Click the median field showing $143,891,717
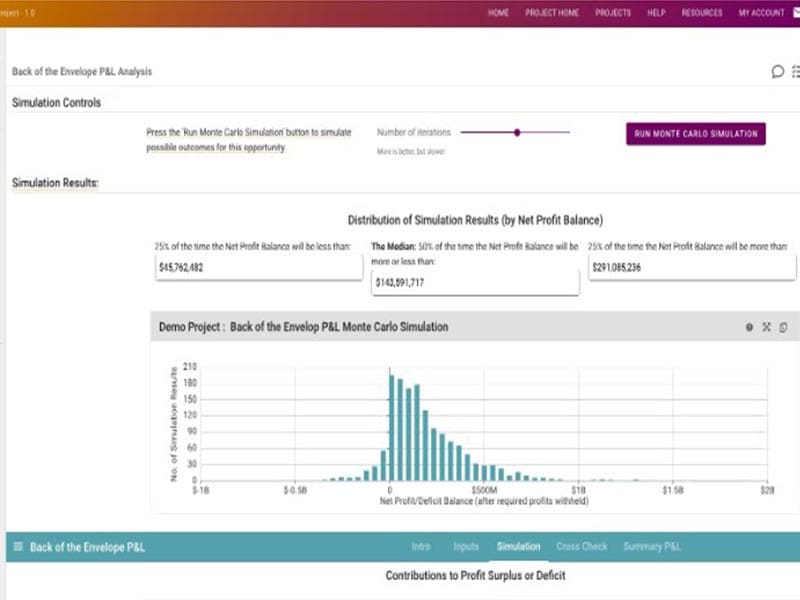The height and width of the screenshot is (600, 800). coord(475,282)
